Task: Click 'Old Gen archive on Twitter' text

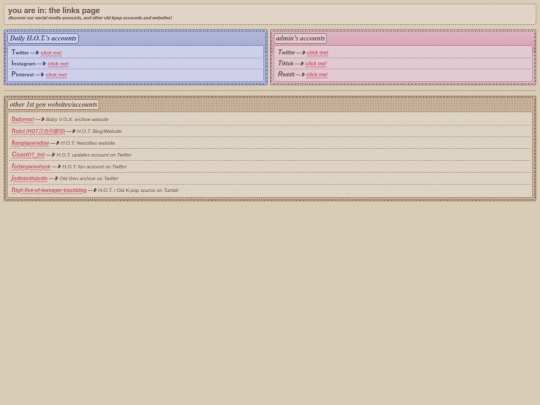Action: [x=89, y=178]
